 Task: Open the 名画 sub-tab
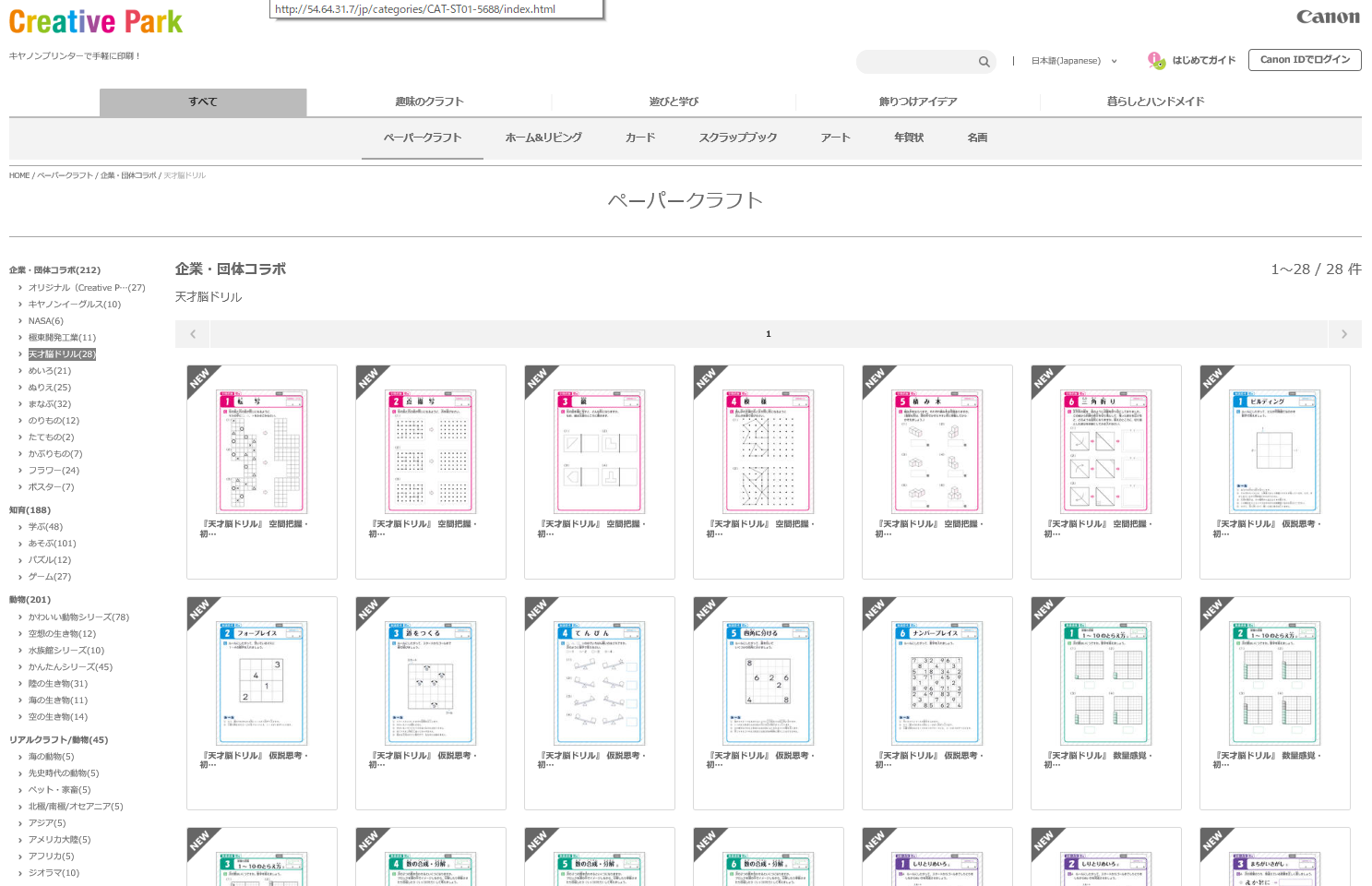point(977,138)
